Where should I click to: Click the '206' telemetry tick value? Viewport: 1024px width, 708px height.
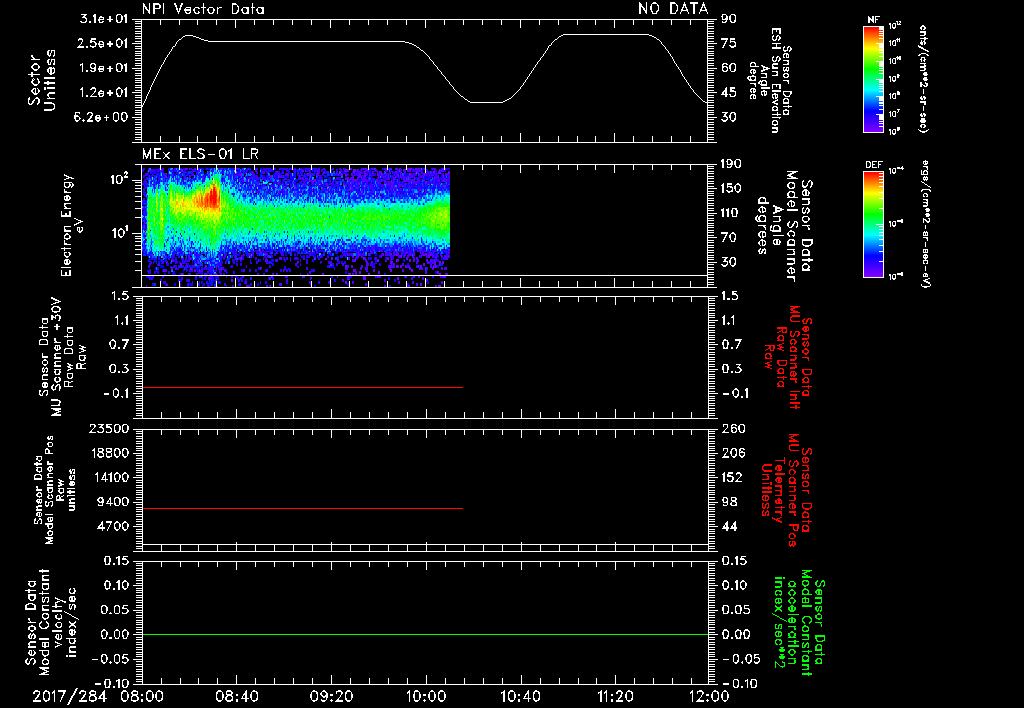click(x=732, y=453)
